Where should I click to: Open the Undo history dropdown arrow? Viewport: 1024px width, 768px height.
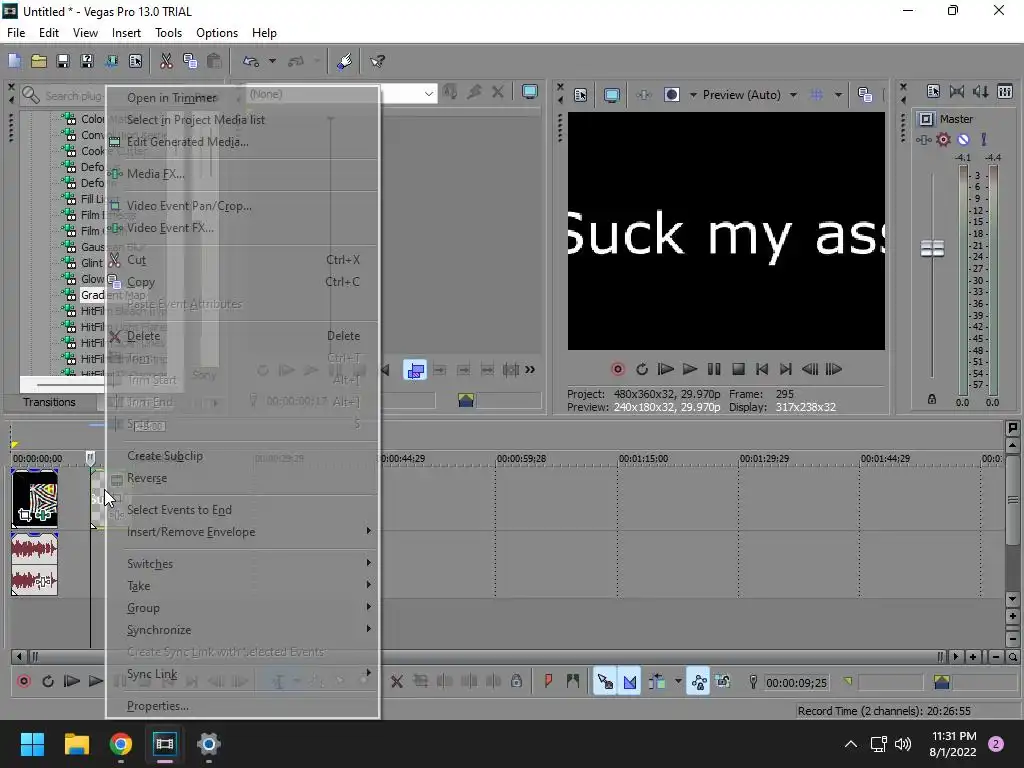[x=272, y=61]
